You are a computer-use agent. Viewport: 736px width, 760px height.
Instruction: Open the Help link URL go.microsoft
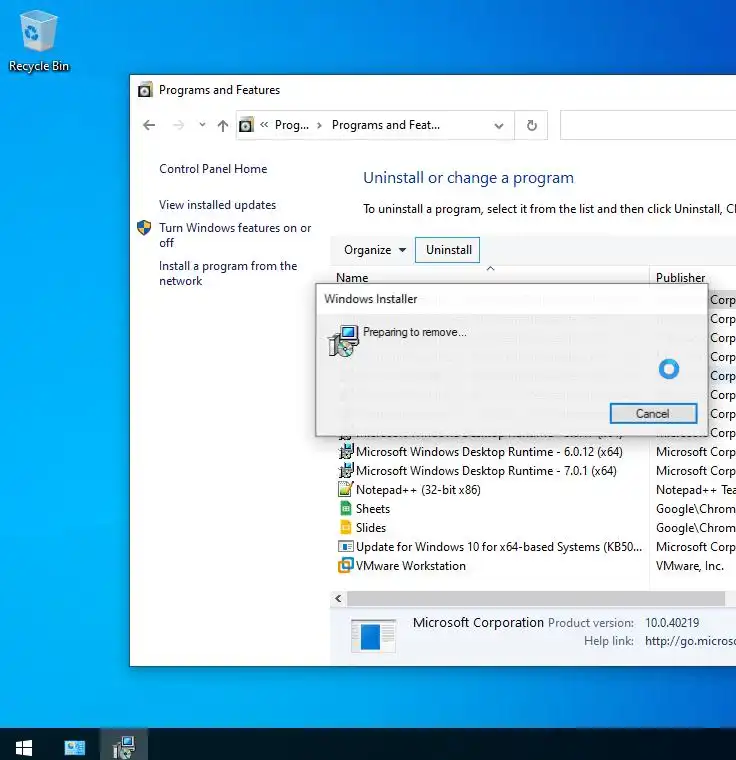click(x=690, y=641)
